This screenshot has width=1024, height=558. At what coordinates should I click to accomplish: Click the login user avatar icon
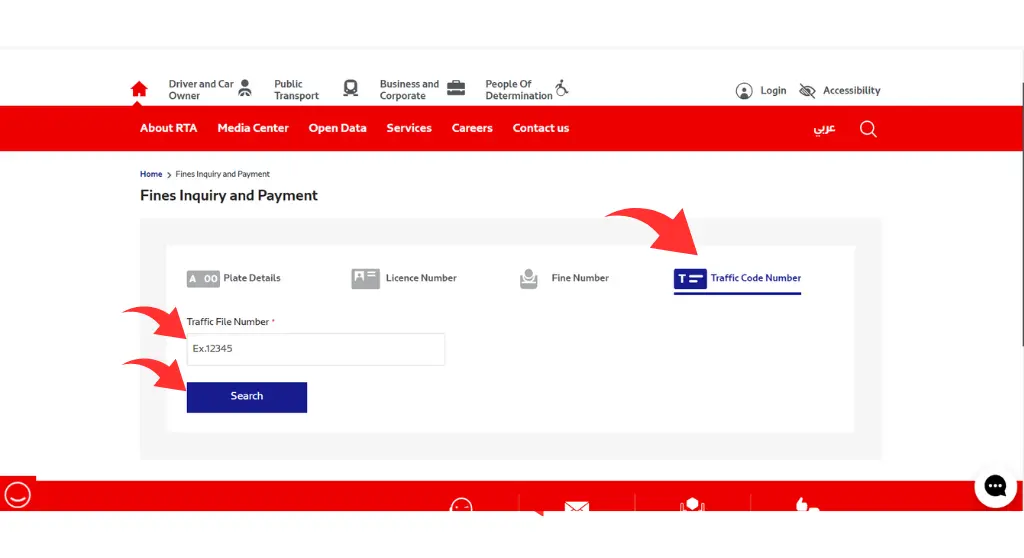pos(744,91)
